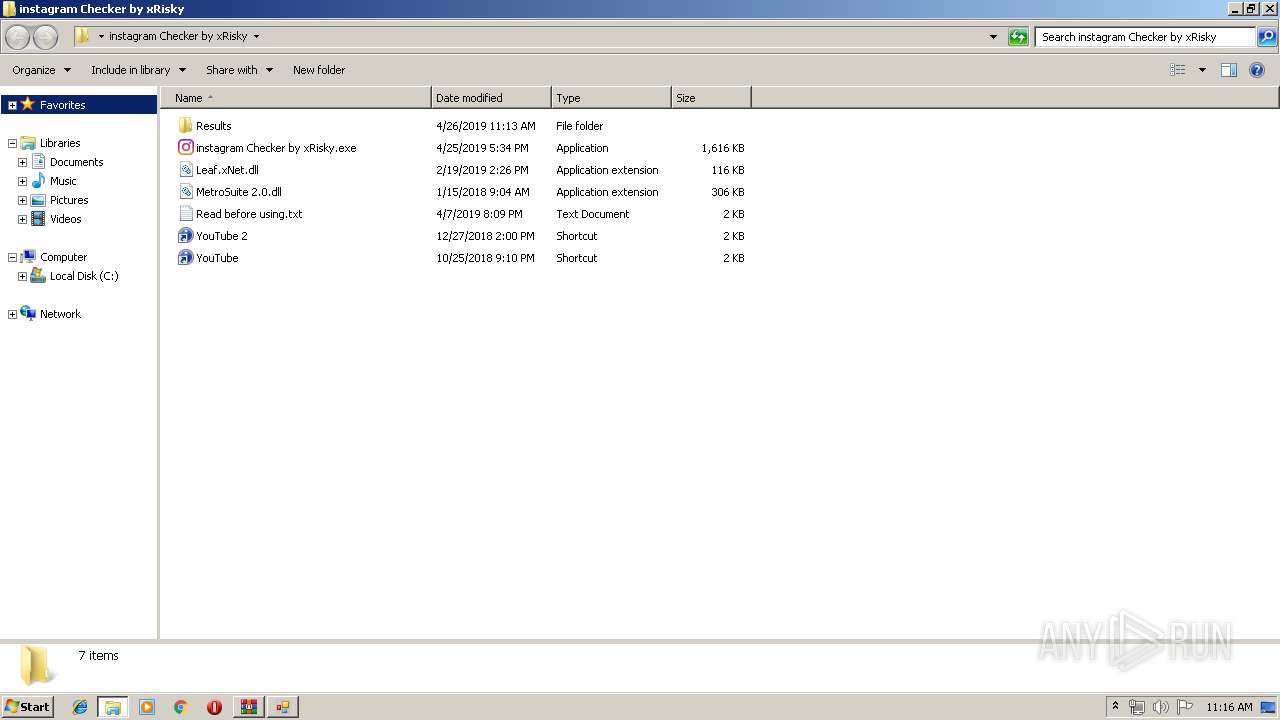Open Action Center flag icon
Viewport: 1280px width, 720px height.
(x=1185, y=707)
